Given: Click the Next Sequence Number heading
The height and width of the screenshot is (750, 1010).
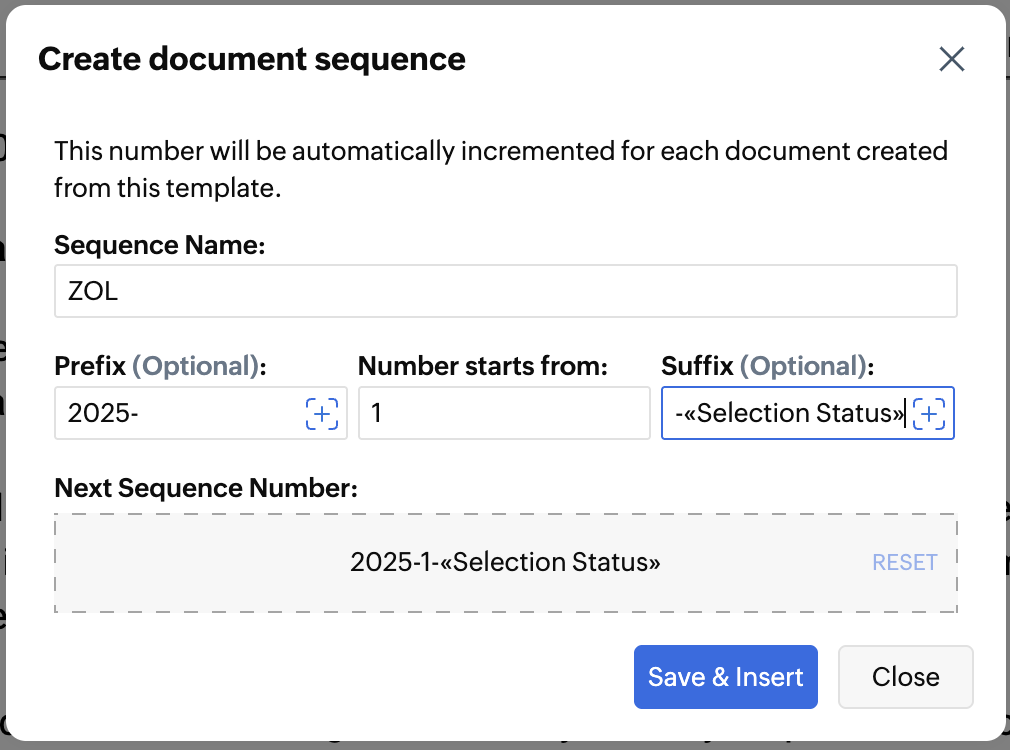Looking at the screenshot, I should pyautogui.click(x=205, y=488).
